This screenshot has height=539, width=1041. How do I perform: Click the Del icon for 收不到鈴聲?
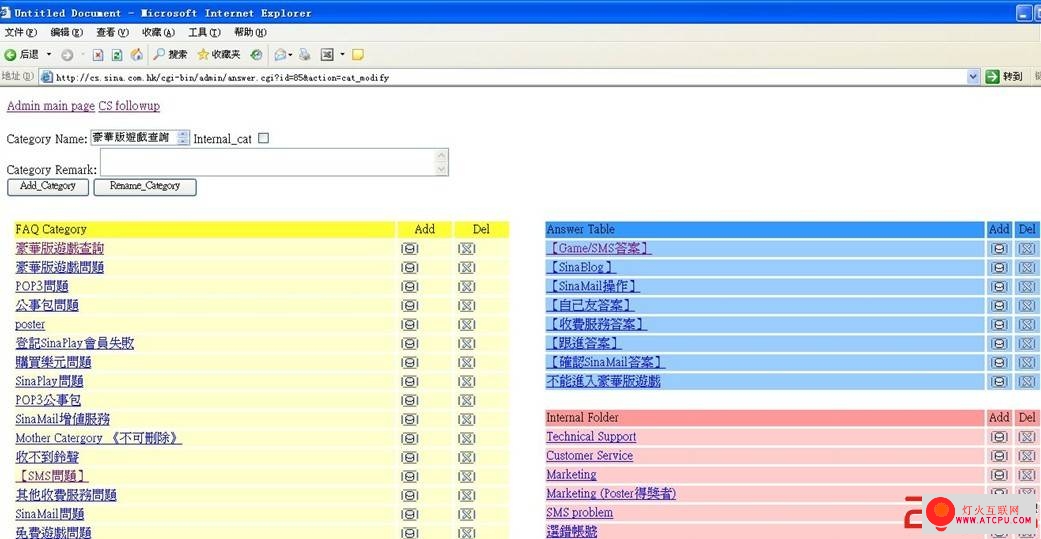pyautogui.click(x=467, y=457)
